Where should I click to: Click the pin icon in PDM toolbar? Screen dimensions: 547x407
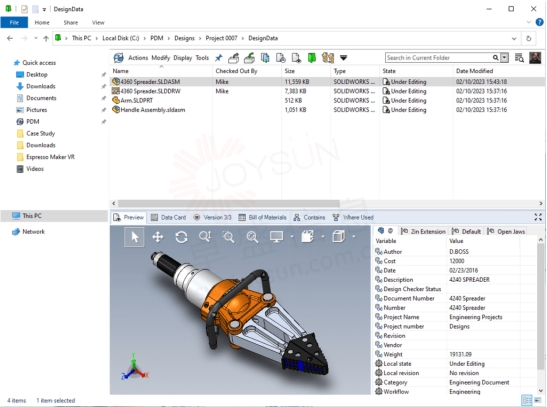point(219,58)
